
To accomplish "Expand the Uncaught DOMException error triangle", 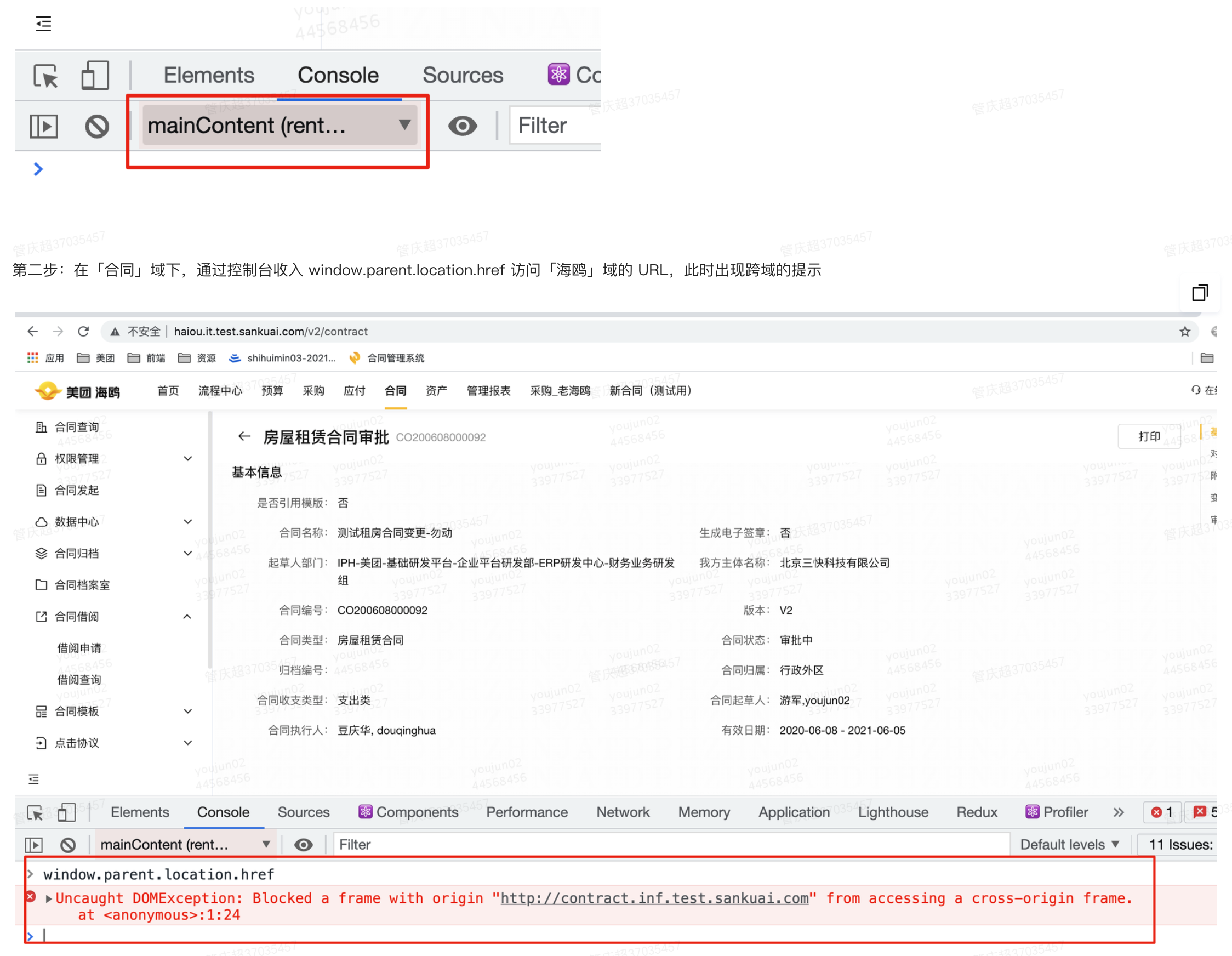I will pos(49,898).
